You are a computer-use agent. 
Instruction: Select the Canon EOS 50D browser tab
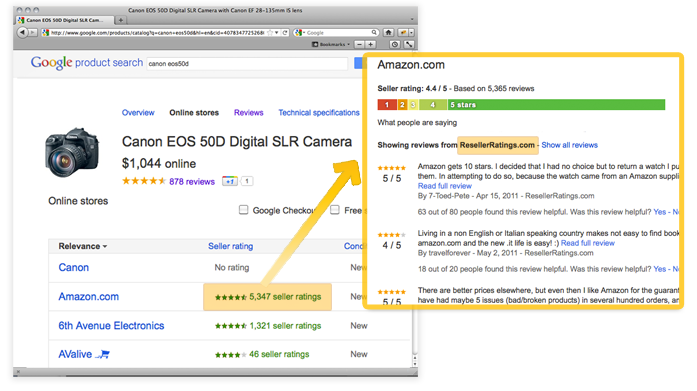point(64,20)
